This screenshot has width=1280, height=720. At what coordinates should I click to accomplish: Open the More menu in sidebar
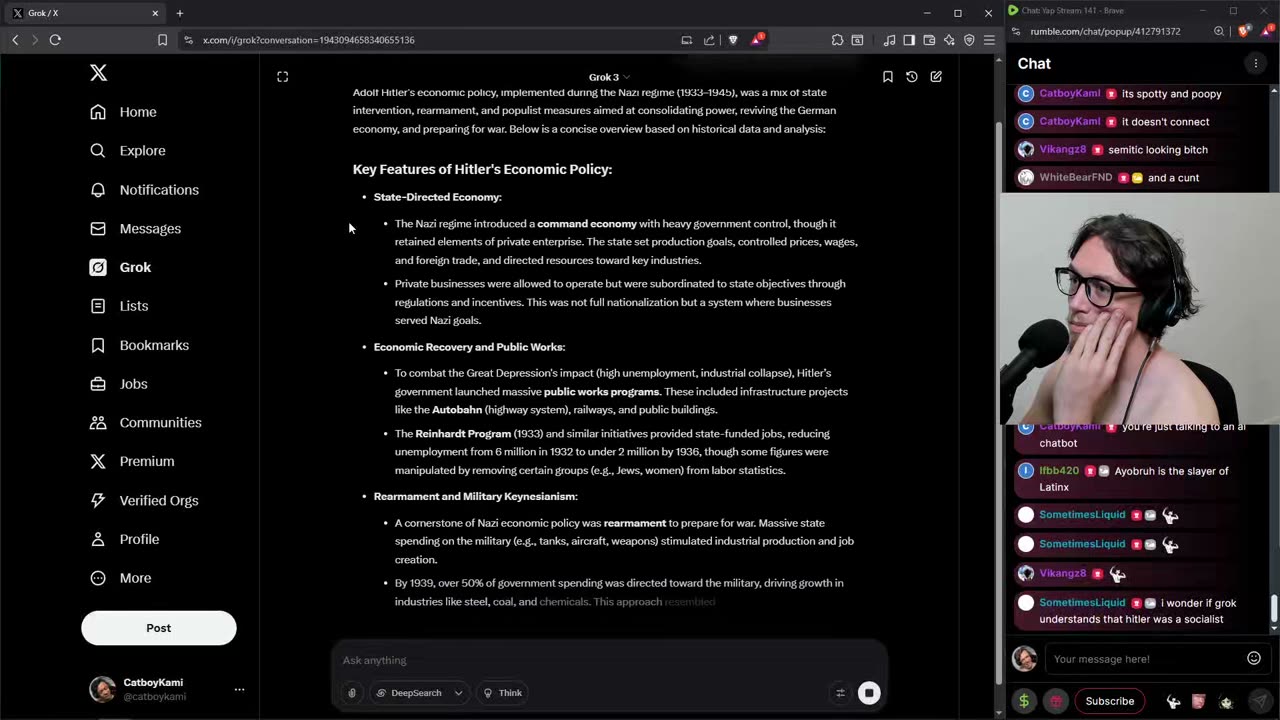pyautogui.click(x=120, y=578)
